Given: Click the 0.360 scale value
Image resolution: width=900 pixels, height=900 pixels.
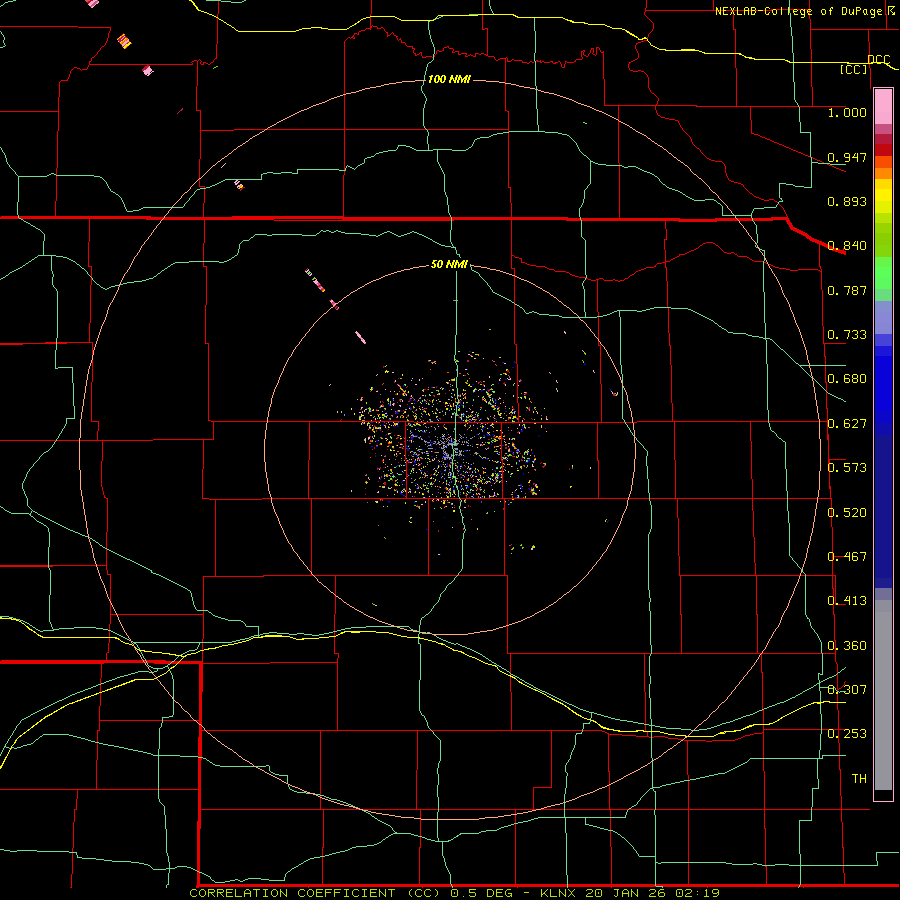Looking at the screenshot, I should click(847, 646).
